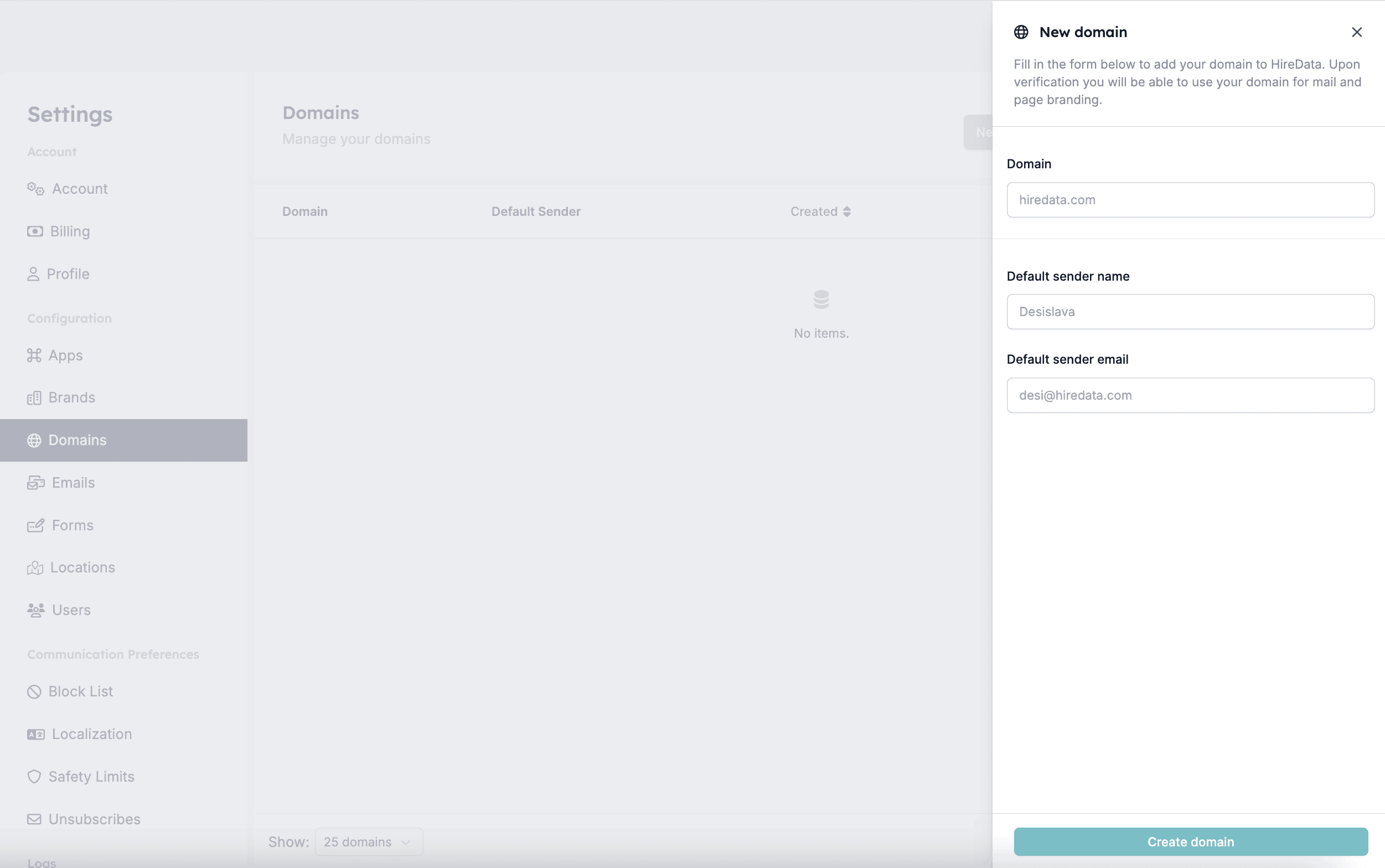Click the Emails envelope icon
Viewport: 1385px width, 868px height.
pos(35,483)
